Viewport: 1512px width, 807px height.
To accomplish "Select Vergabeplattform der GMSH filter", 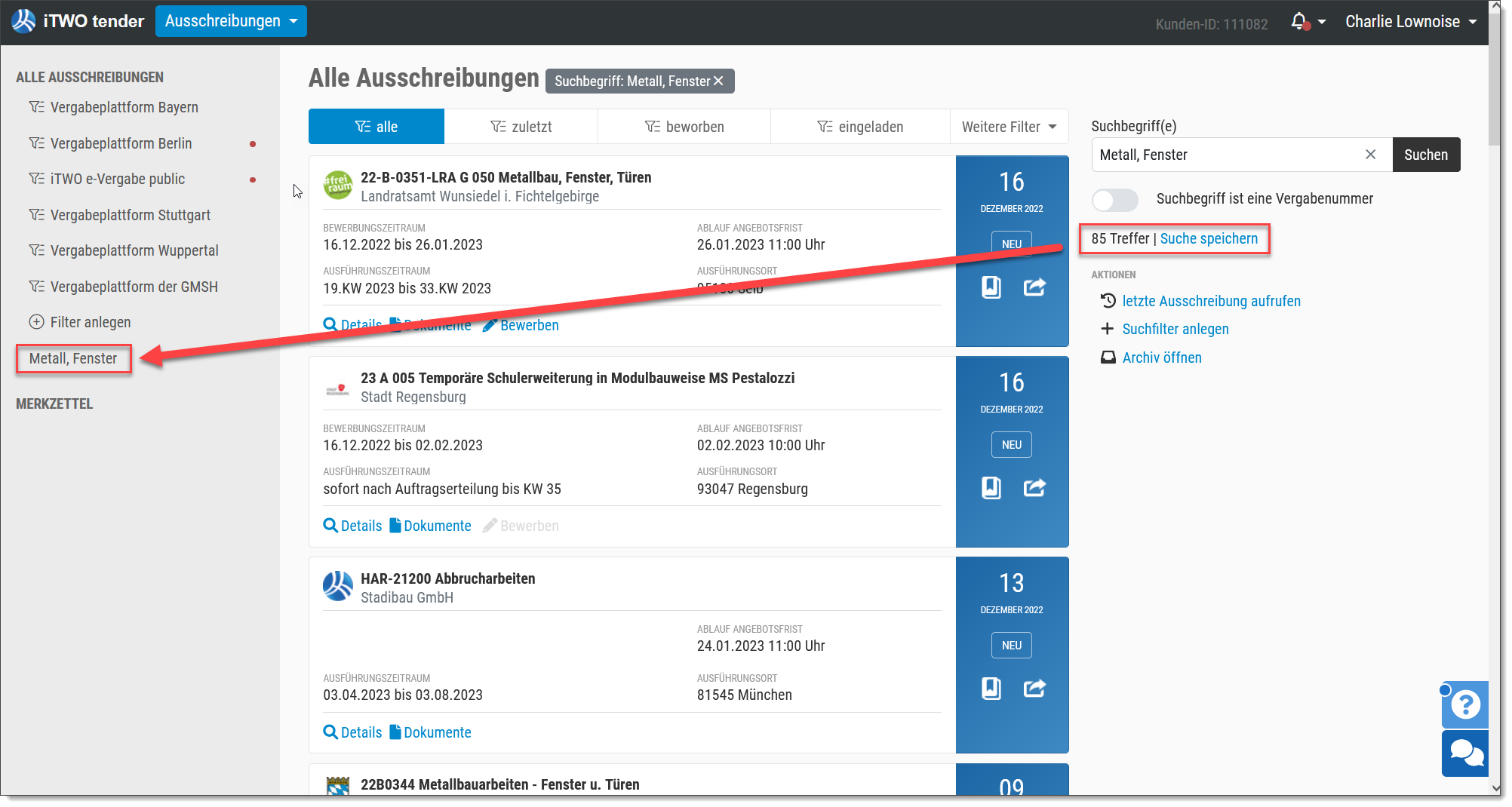I will (x=134, y=287).
